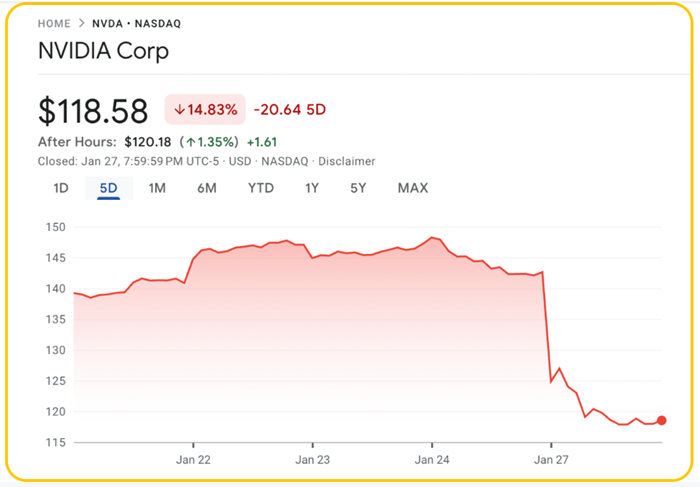700x487 pixels.
Task: Go to HOME breadcrumb link
Action: (x=54, y=24)
